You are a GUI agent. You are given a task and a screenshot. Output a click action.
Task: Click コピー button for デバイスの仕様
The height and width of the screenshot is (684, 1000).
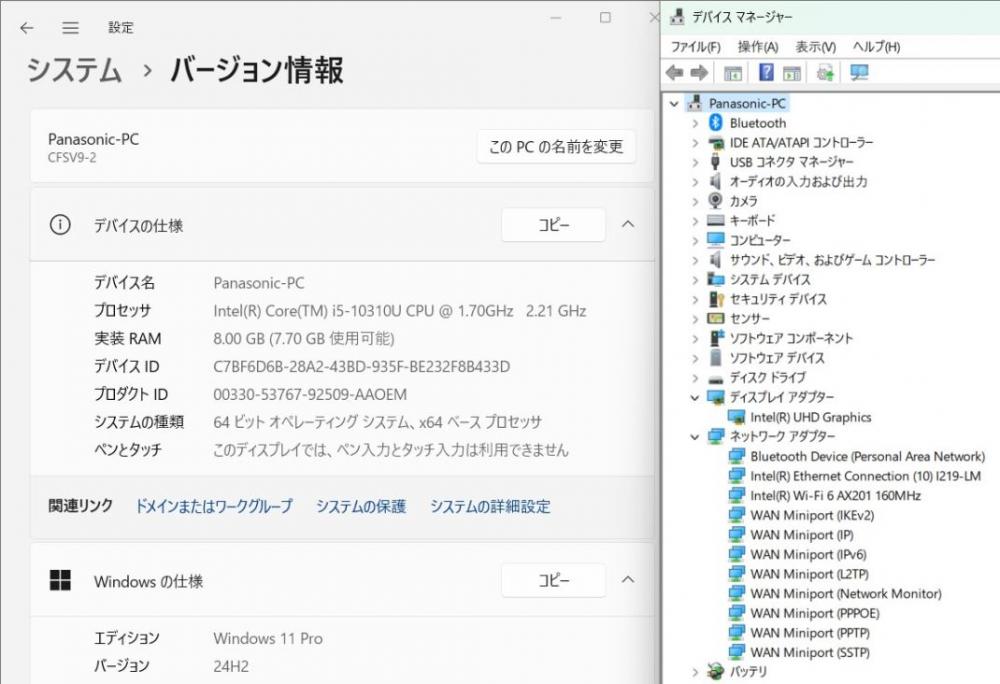(x=554, y=224)
